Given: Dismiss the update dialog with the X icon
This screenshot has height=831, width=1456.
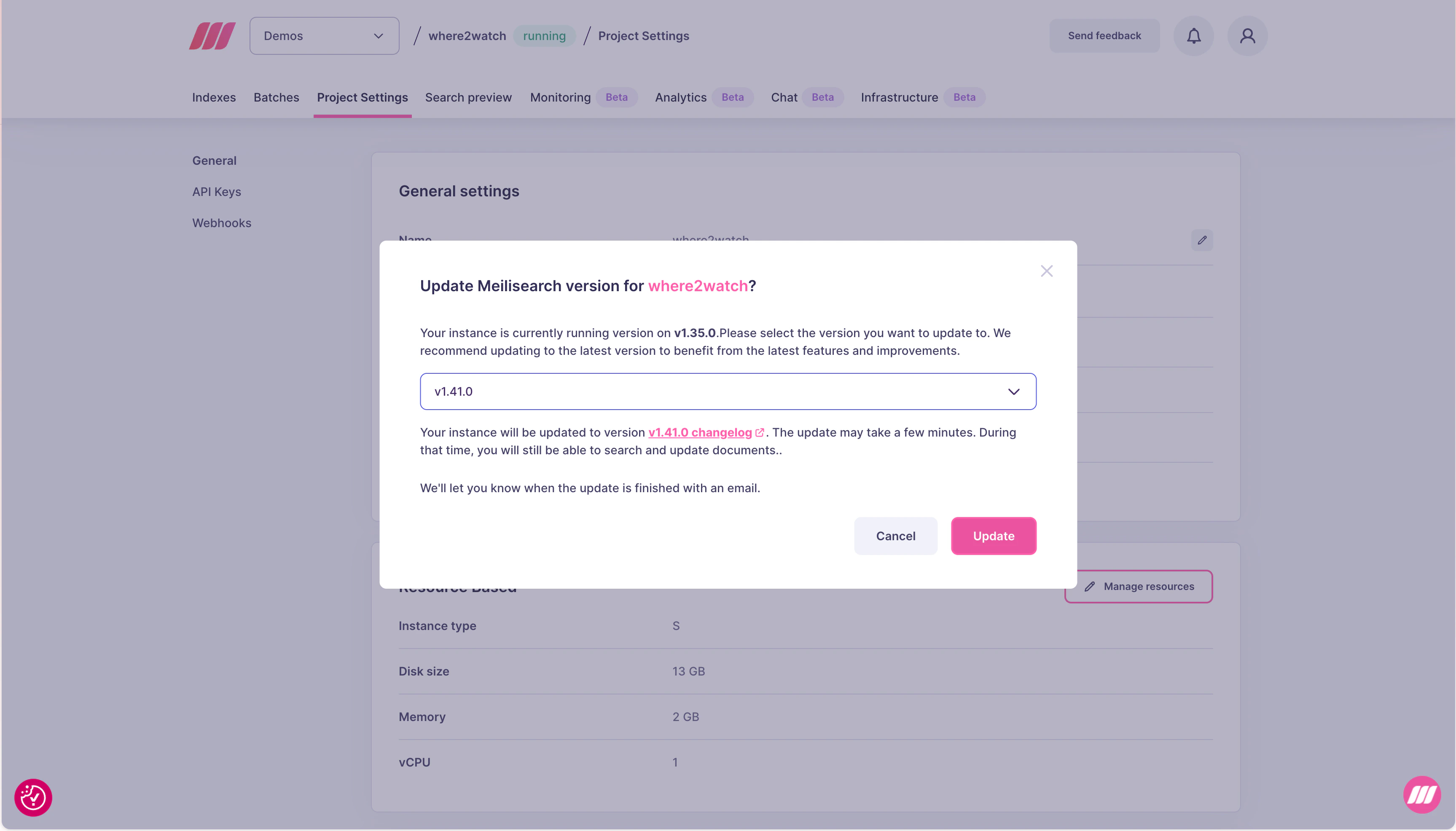Looking at the screenshot, I should tap(1046, 271).
